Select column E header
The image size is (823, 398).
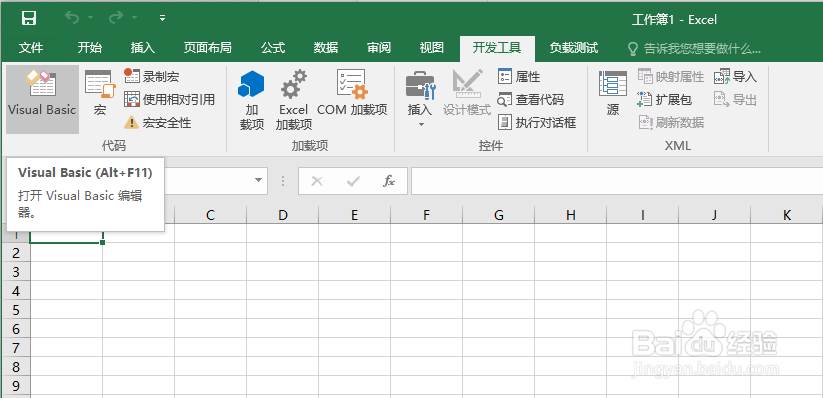click(355, 214)
